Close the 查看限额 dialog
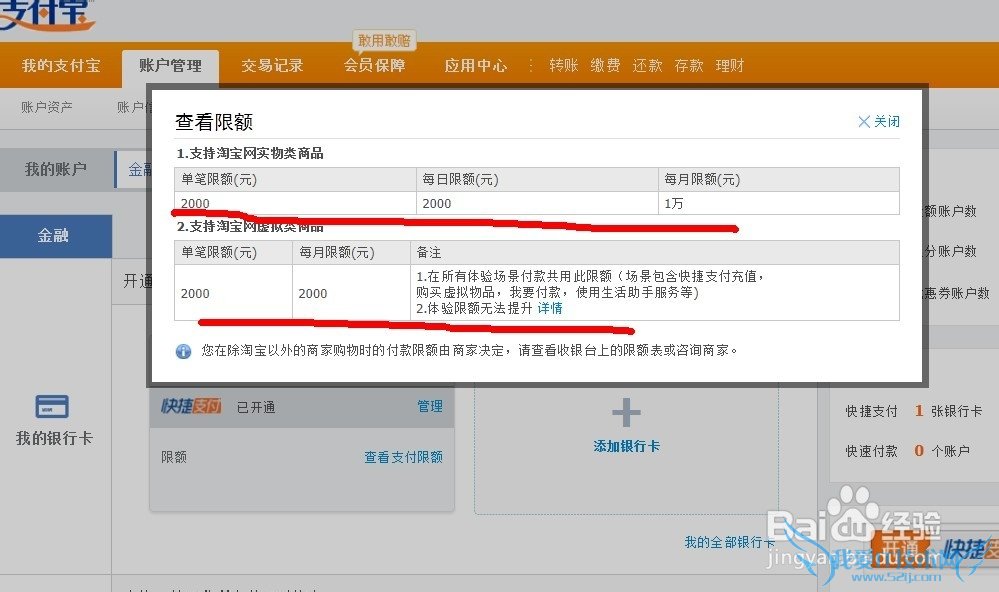Viewport: 999px width, 592px height. click(879, 121)
